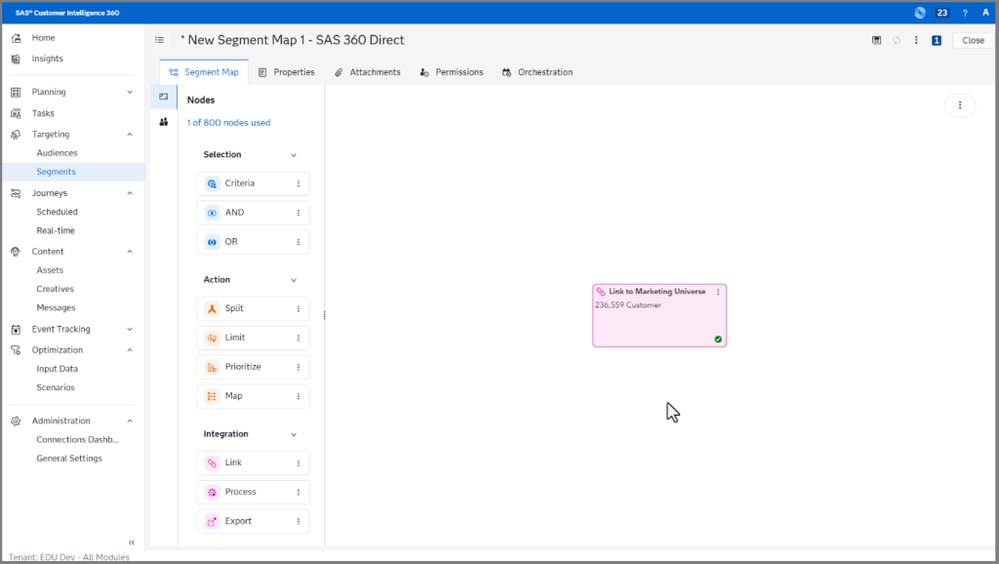The height and width of the screenshot is (564, 999).
Task: Open Audiences under Targeting
Action: pyautogui.click(x=57, y=153)
